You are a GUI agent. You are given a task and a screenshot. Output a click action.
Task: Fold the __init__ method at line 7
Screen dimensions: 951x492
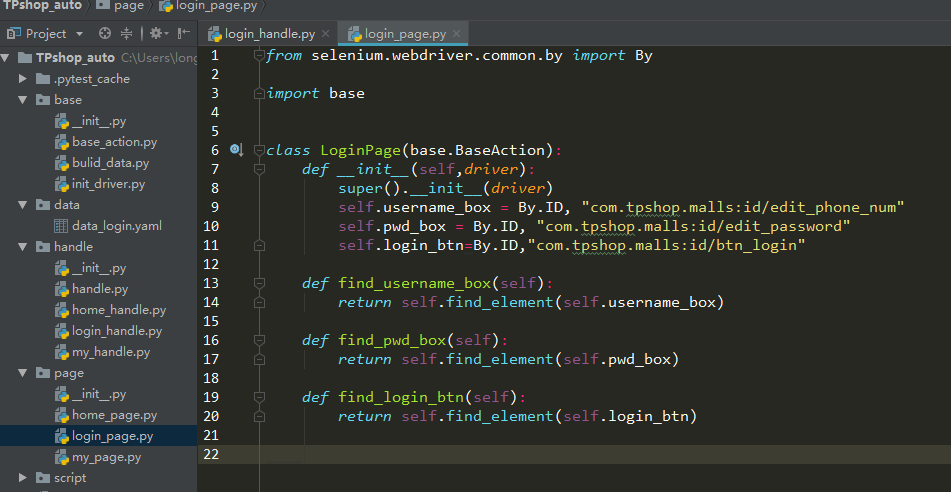[x=260, y=170]
